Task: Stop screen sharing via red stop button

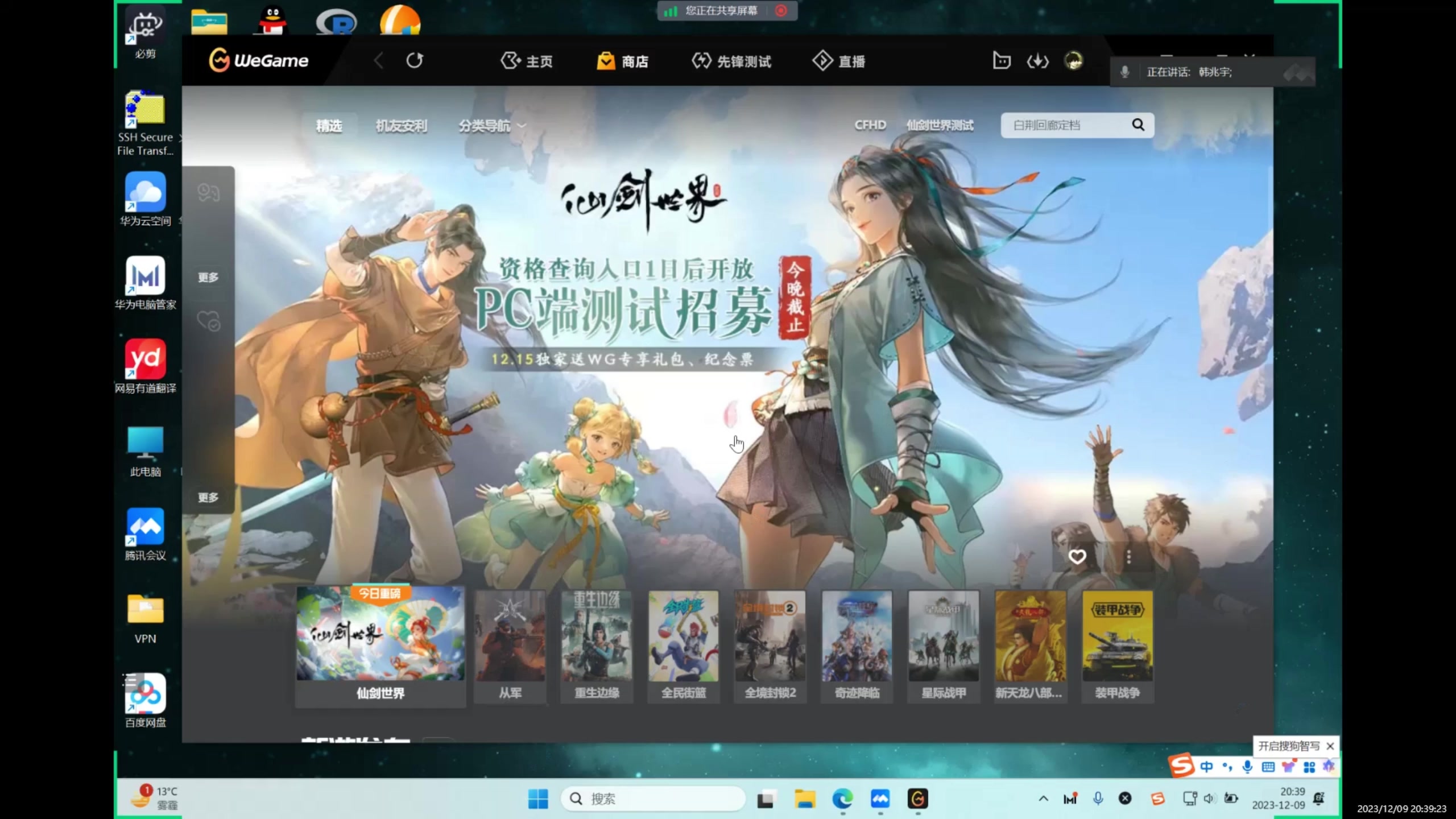Action: point(781,10)
